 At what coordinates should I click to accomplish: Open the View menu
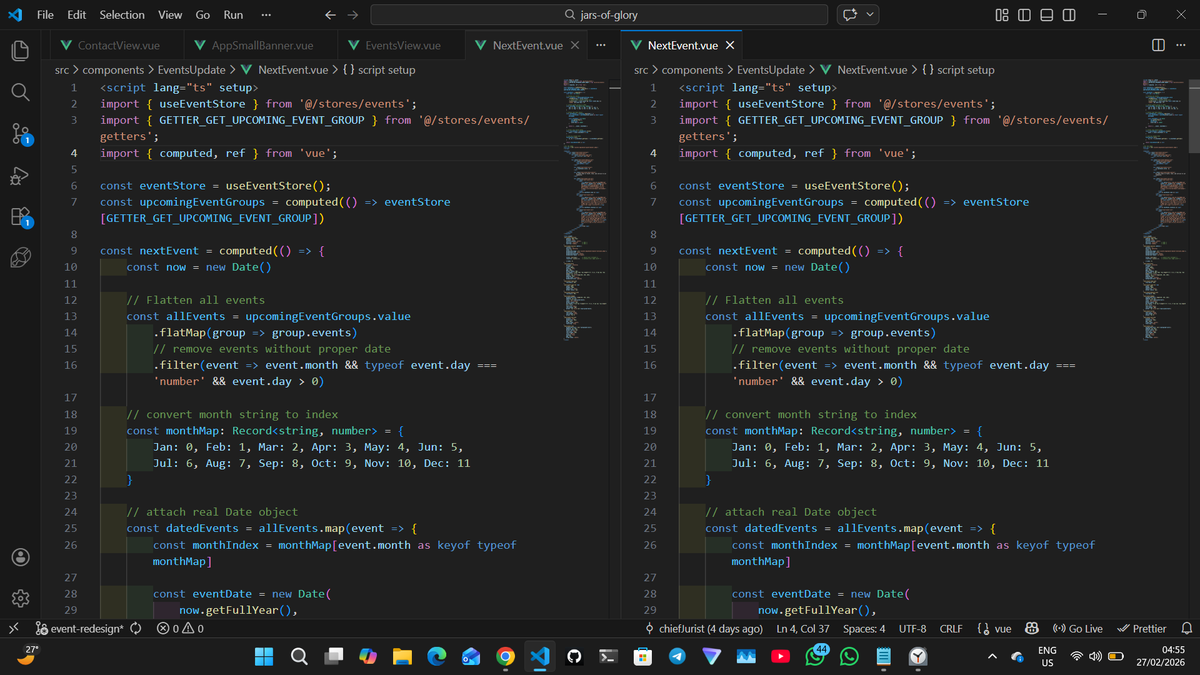pyautogui.click(x=170, y=15)
